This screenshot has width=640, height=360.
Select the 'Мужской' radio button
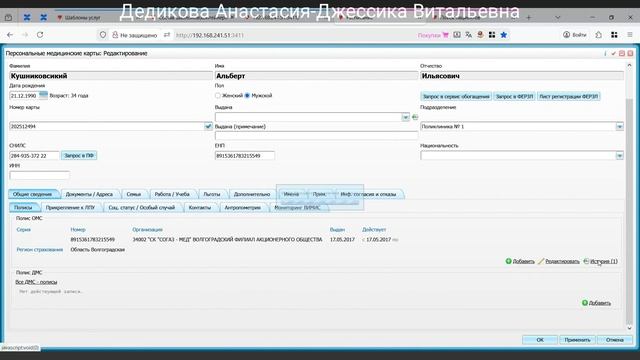pos(247,96)
